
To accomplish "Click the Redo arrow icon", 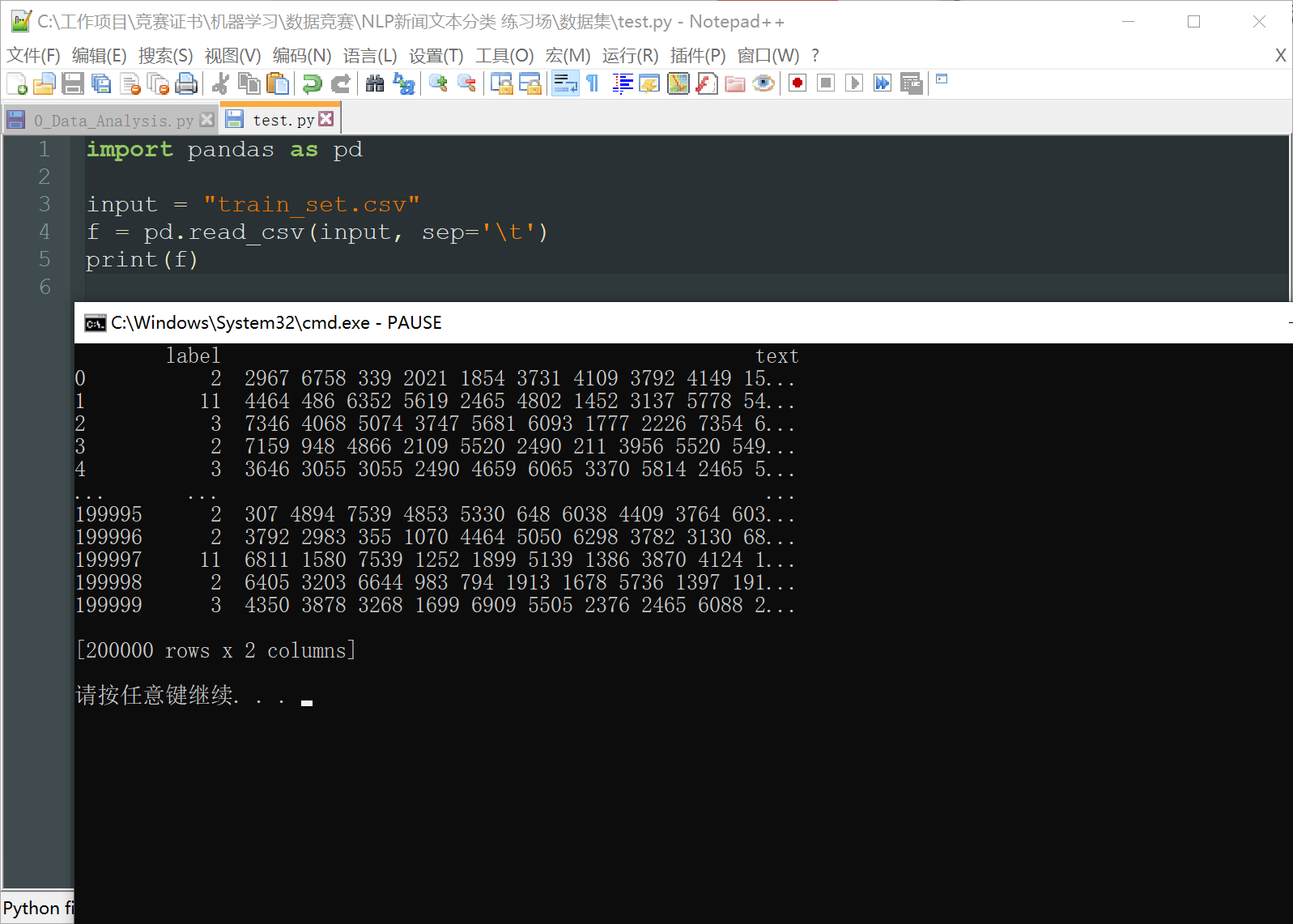I will [341, 83].
